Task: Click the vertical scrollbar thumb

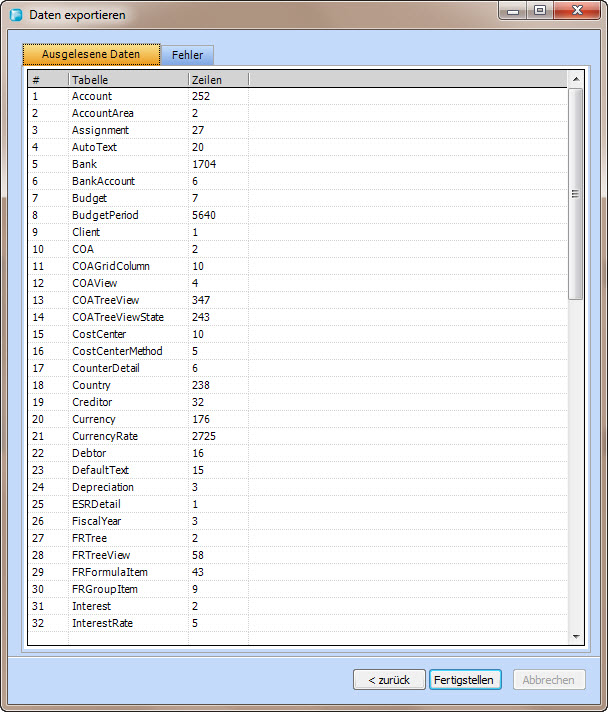Action: pyautogui.click(x=575, y=193)
